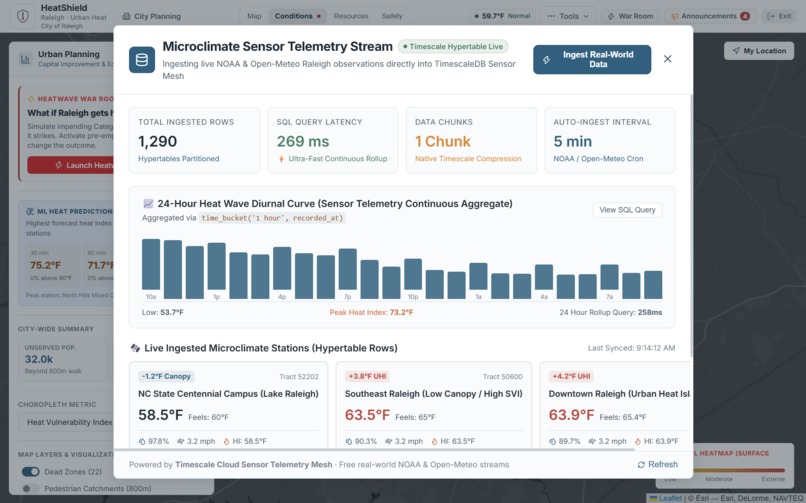Click the Exit door icon

coord(771,16)
